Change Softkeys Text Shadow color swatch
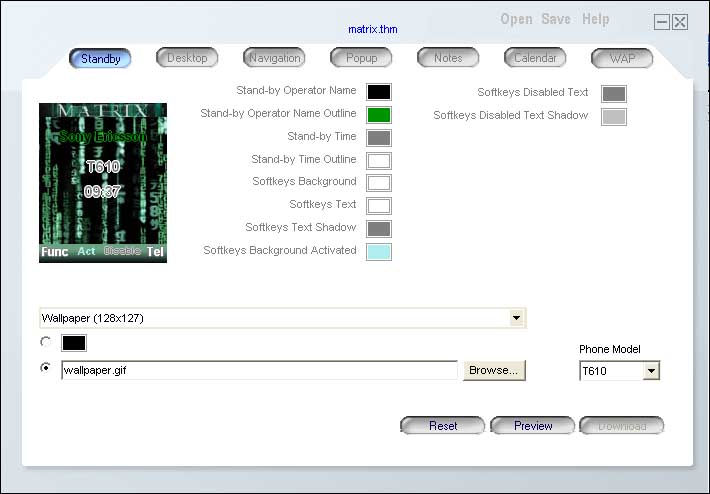The width and height of the screenshot is (710, 494). pyautogui.click(x=379, y=229)
